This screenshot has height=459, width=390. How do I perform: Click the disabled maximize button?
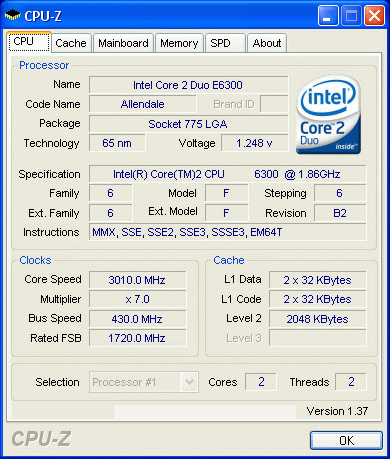point(351,16)
